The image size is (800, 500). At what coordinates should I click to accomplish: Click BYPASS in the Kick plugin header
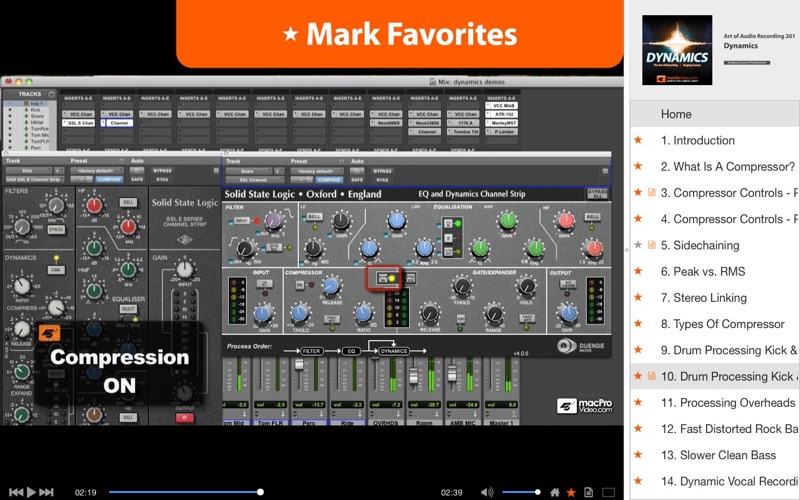[x=162, y=170]
